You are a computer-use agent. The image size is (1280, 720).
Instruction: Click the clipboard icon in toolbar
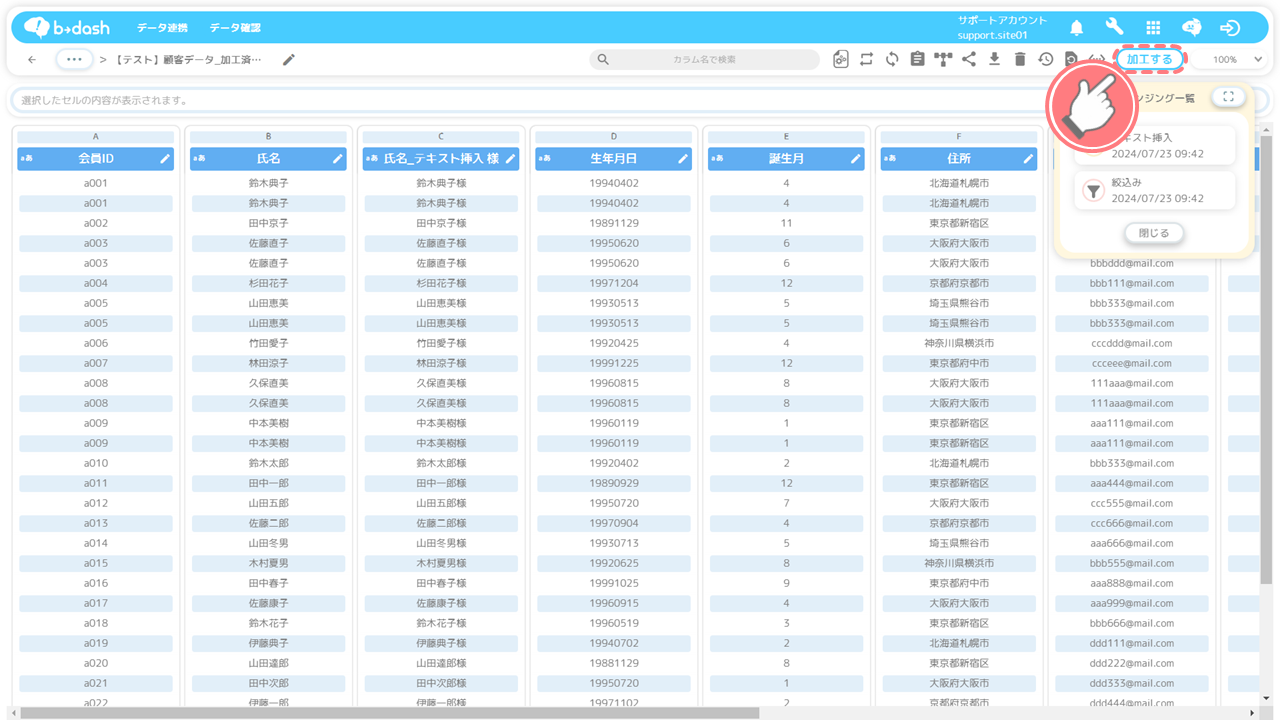point(917,60)
